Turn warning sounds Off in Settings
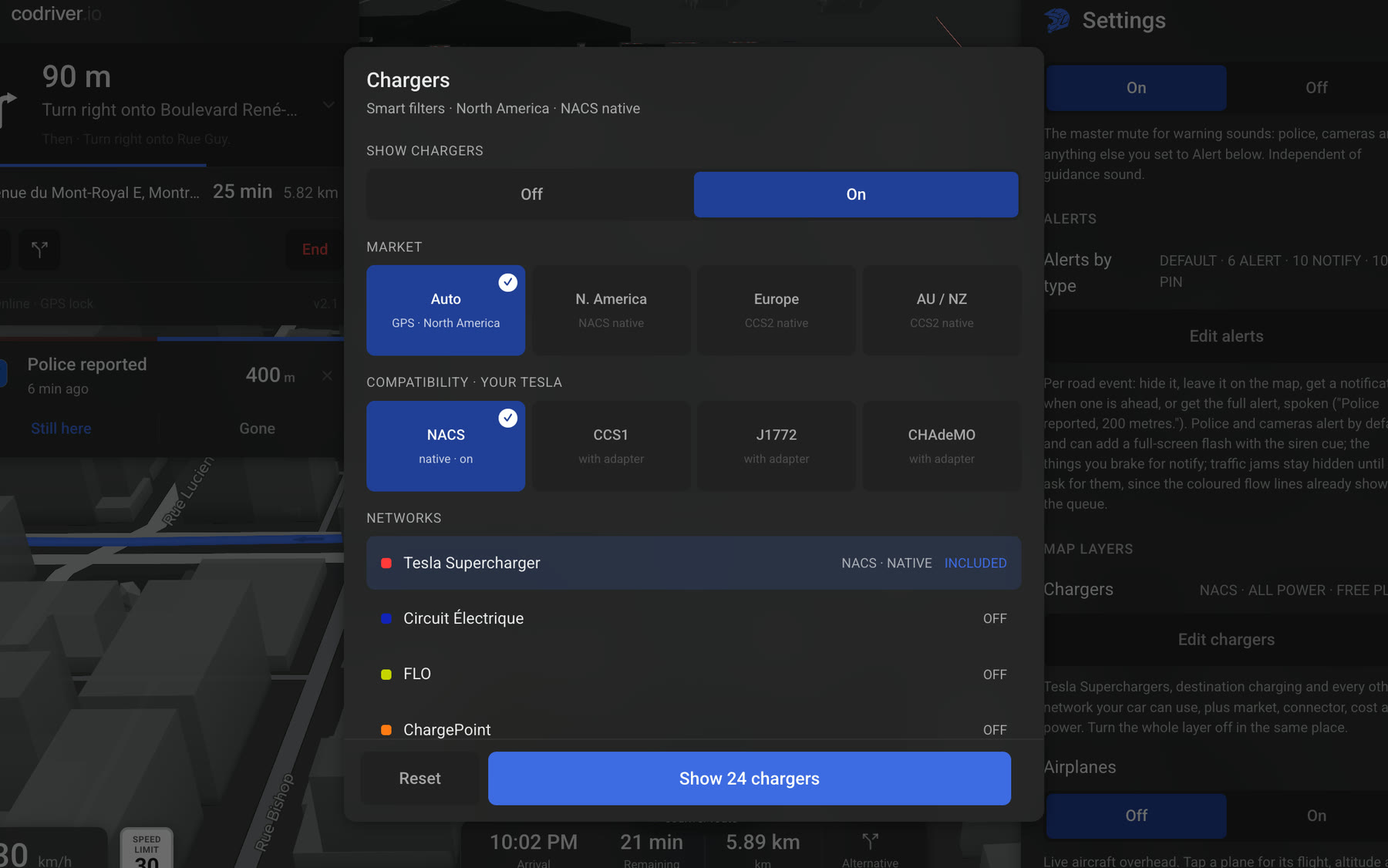The height and width of the screenshot is (868, 1388). tap(1316, 88)
